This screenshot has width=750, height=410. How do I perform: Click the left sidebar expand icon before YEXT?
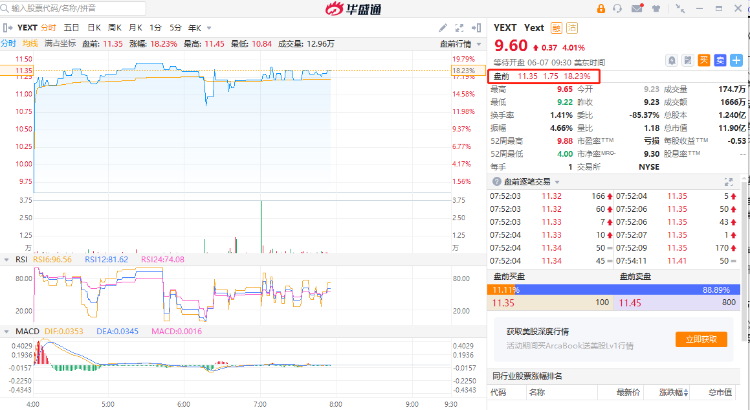(x=7, y=28)
